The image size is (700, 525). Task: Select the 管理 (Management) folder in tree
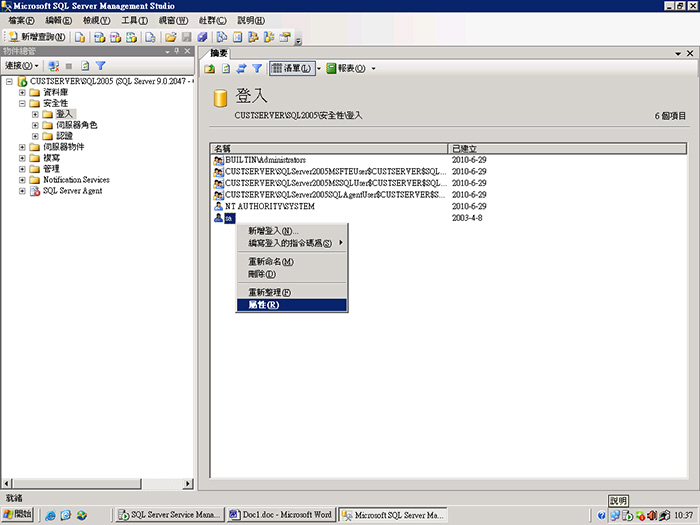(51, 169)
